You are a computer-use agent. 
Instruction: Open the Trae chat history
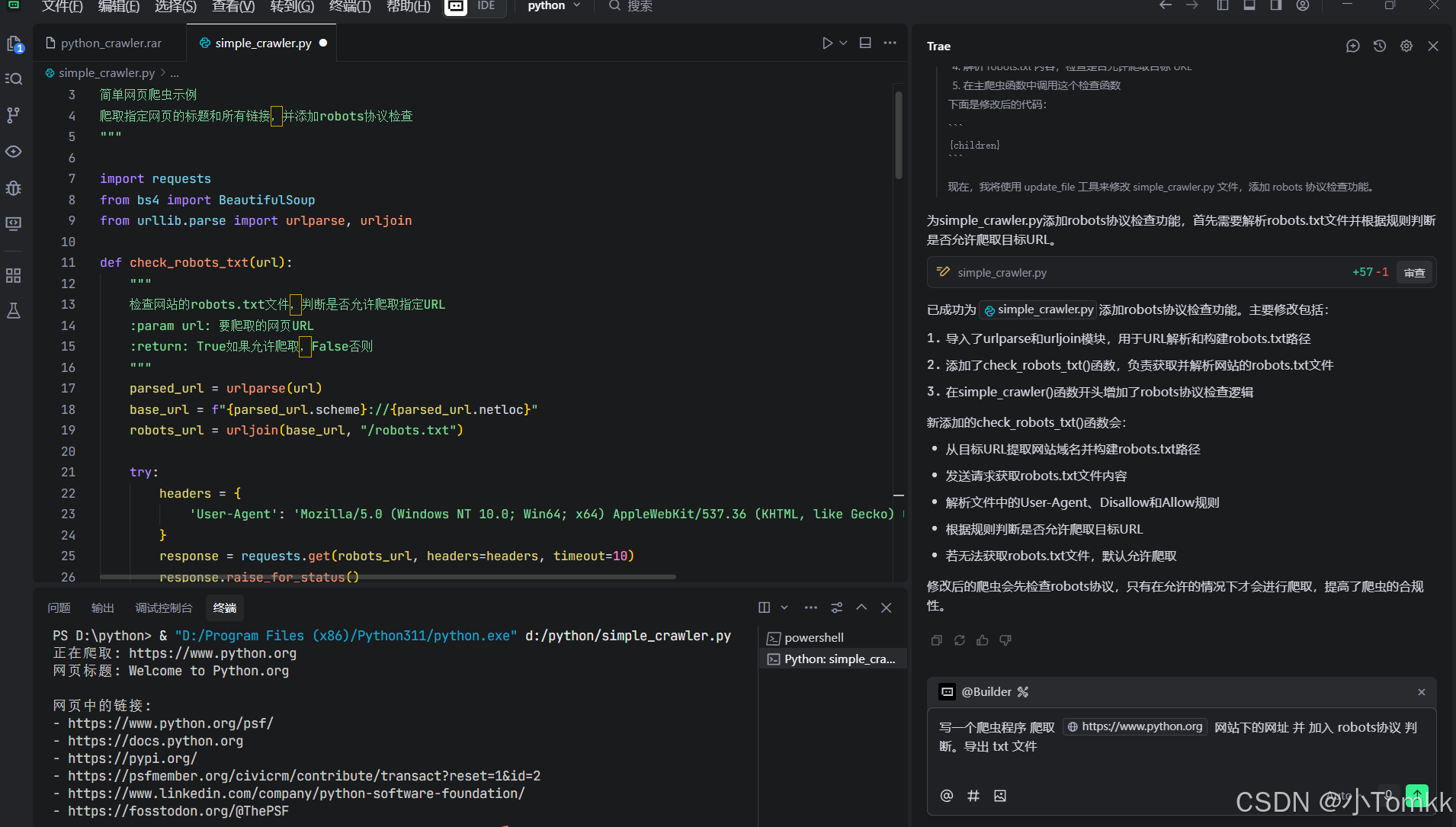pyautogui.click(x=1380, y=46)
